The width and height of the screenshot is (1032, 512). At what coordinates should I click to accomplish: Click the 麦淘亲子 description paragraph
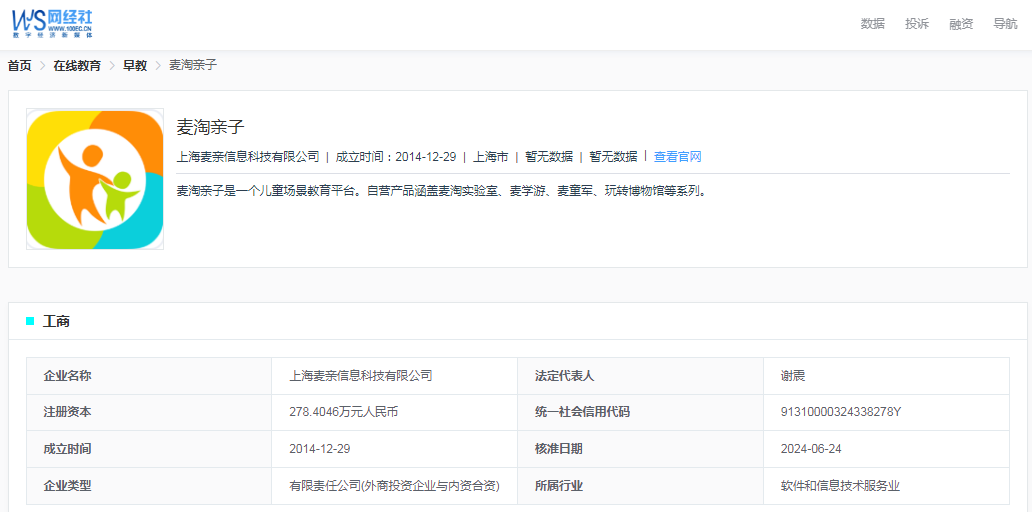(444, 192)
